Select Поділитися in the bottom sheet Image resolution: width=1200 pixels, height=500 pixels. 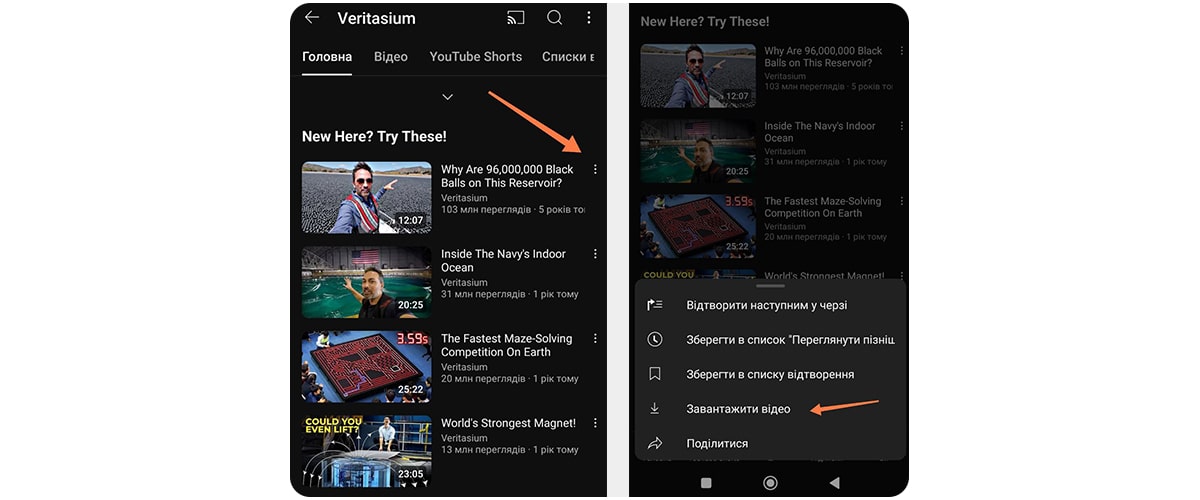770,443
